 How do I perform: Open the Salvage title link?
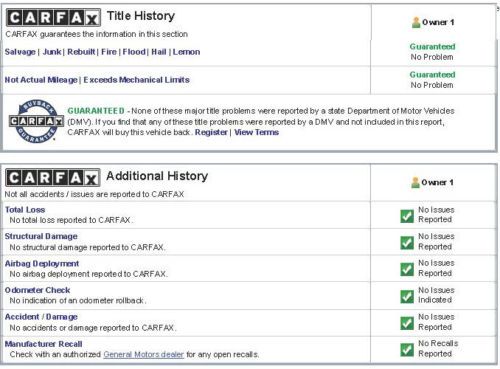(x=20, y=52)
